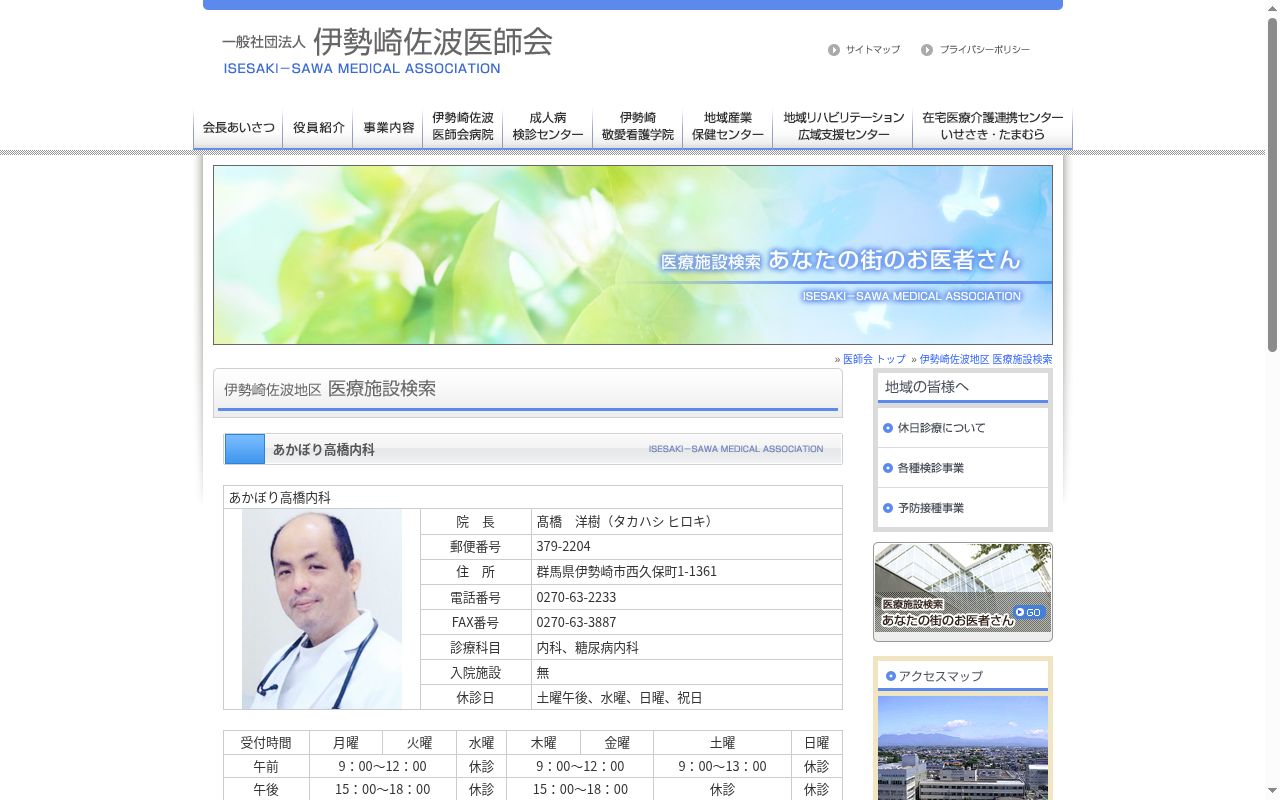Click the address 群馬県伊勢崎市西久保町1-1361

(x=626, y=572)
